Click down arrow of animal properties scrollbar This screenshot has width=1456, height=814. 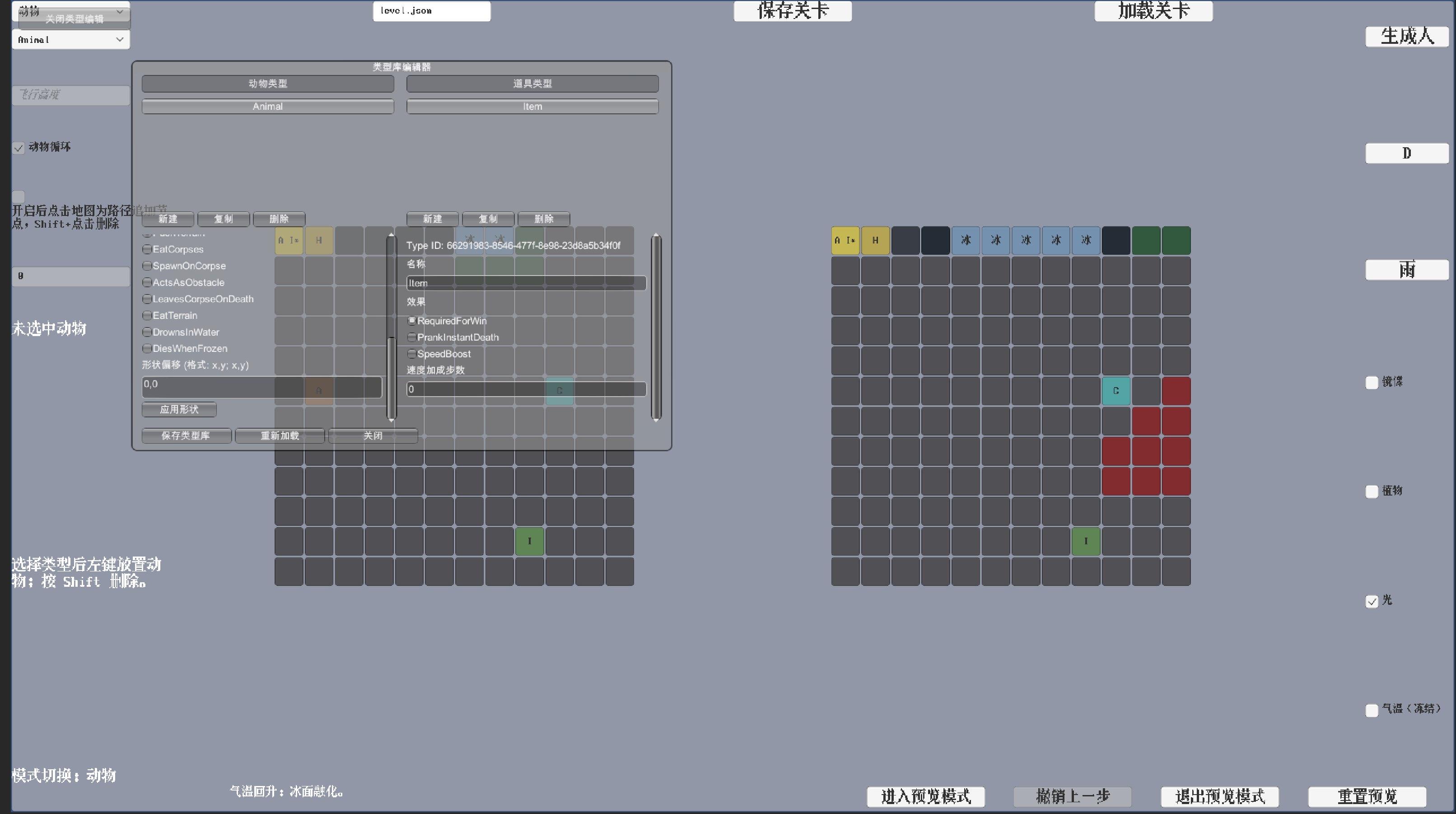pos(391,420)
